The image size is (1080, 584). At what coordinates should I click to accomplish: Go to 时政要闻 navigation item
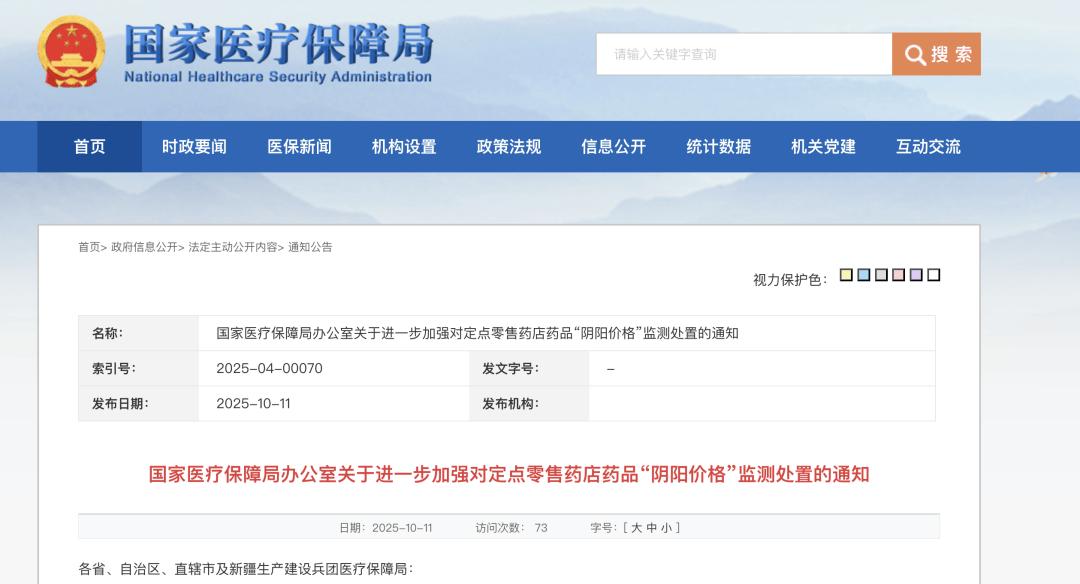194,147
